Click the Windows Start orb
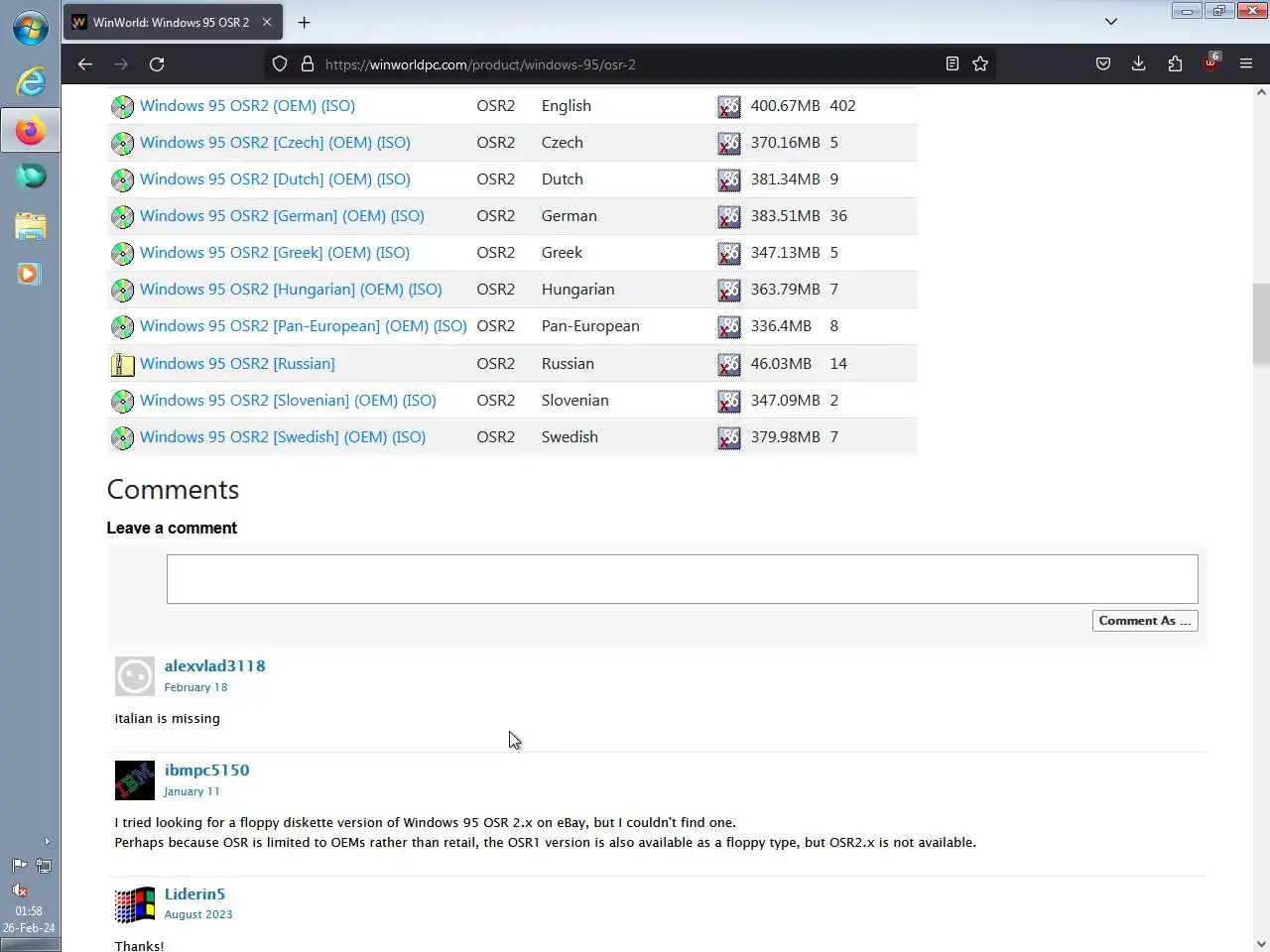1270x952 pixels. [x=30, y=28]
